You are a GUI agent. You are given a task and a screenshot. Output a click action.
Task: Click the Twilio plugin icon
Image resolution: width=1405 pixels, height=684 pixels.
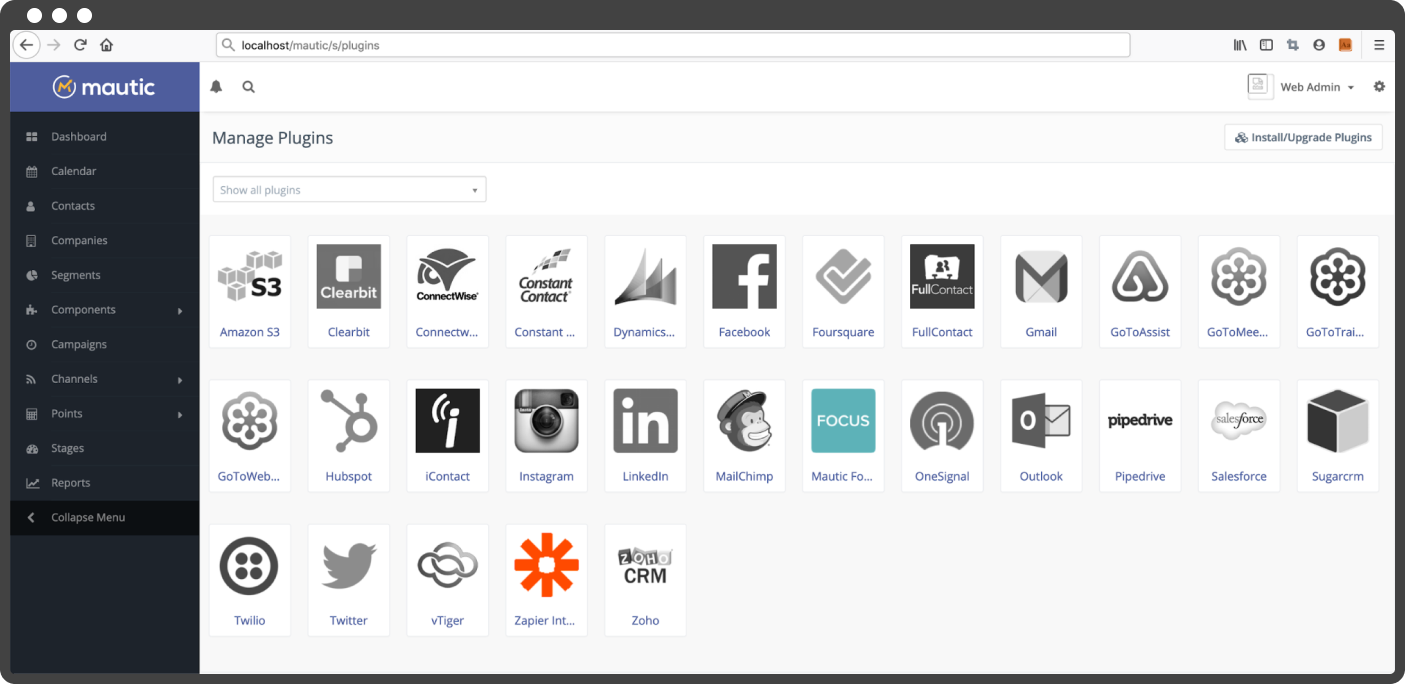(250, 565)
